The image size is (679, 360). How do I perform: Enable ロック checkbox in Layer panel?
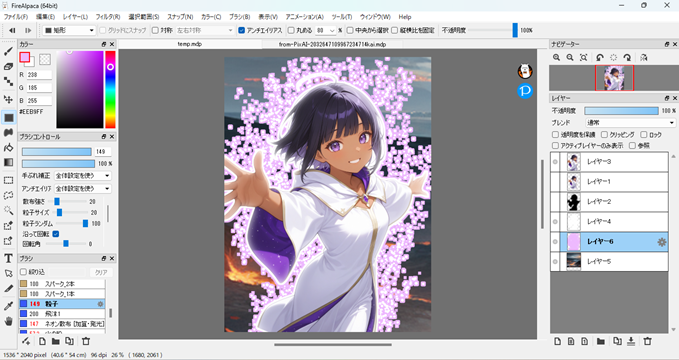pyautogui.click(x=643, y=135)
